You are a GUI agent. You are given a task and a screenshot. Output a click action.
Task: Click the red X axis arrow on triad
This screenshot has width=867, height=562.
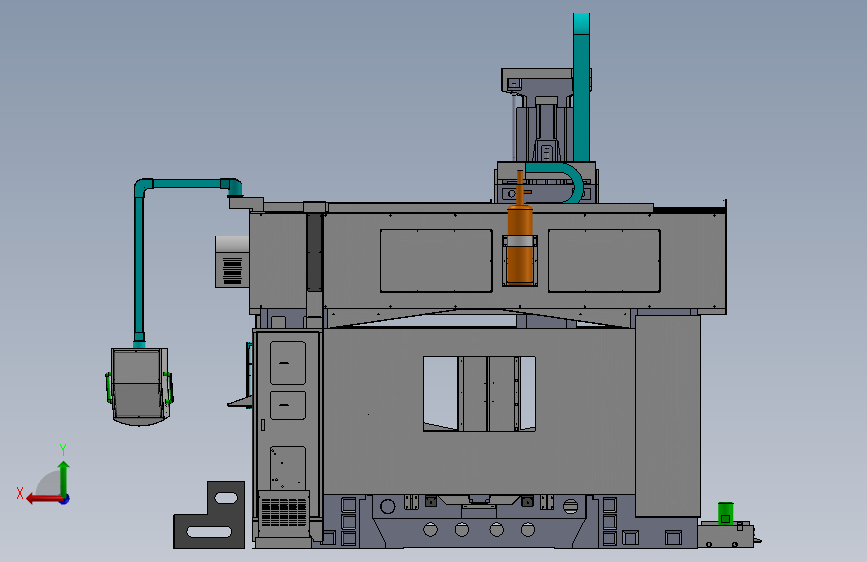click(x=43, y=499)
